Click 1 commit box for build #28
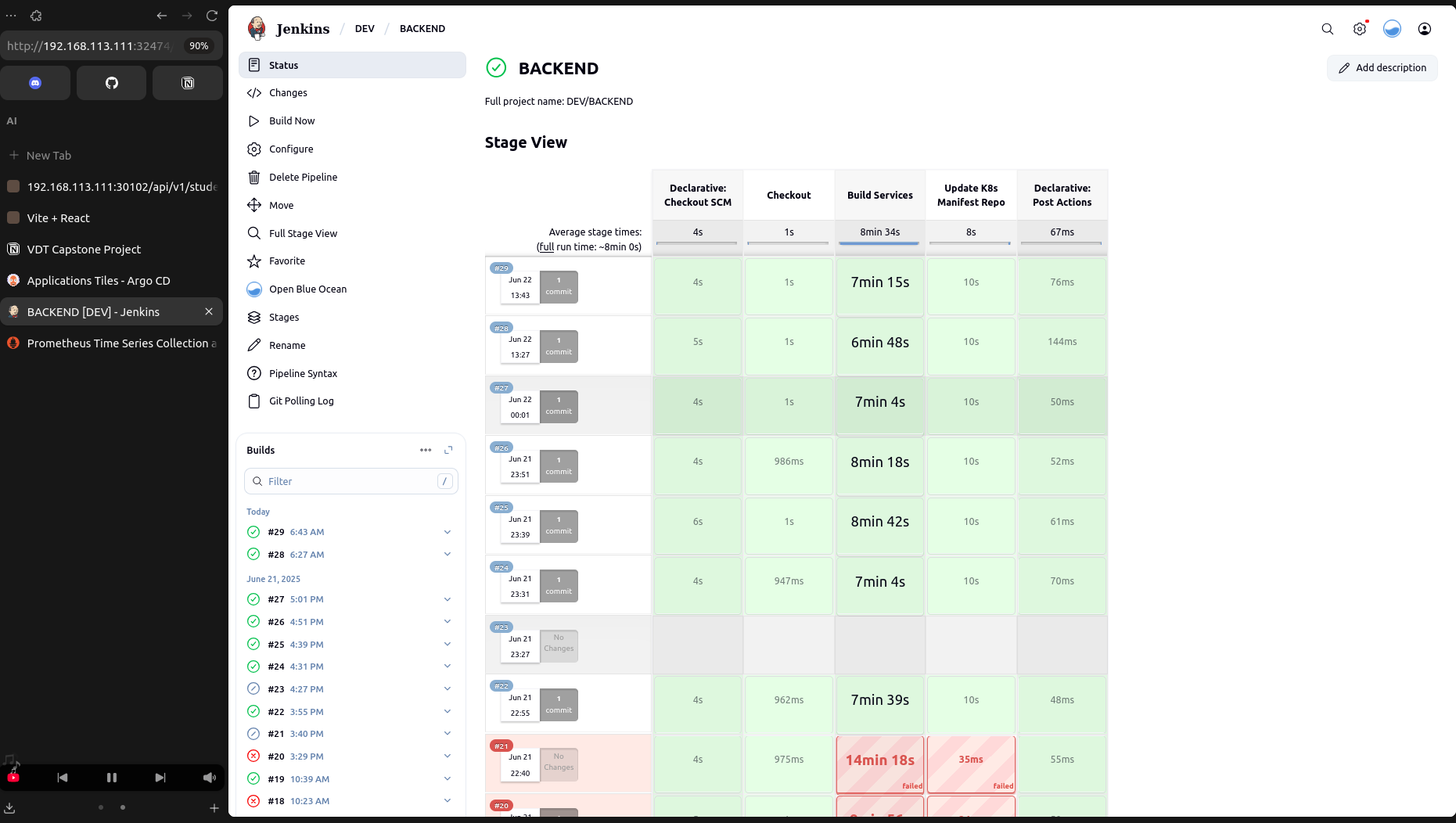The width and height of the screenshot is (1456, 823). 559,347
